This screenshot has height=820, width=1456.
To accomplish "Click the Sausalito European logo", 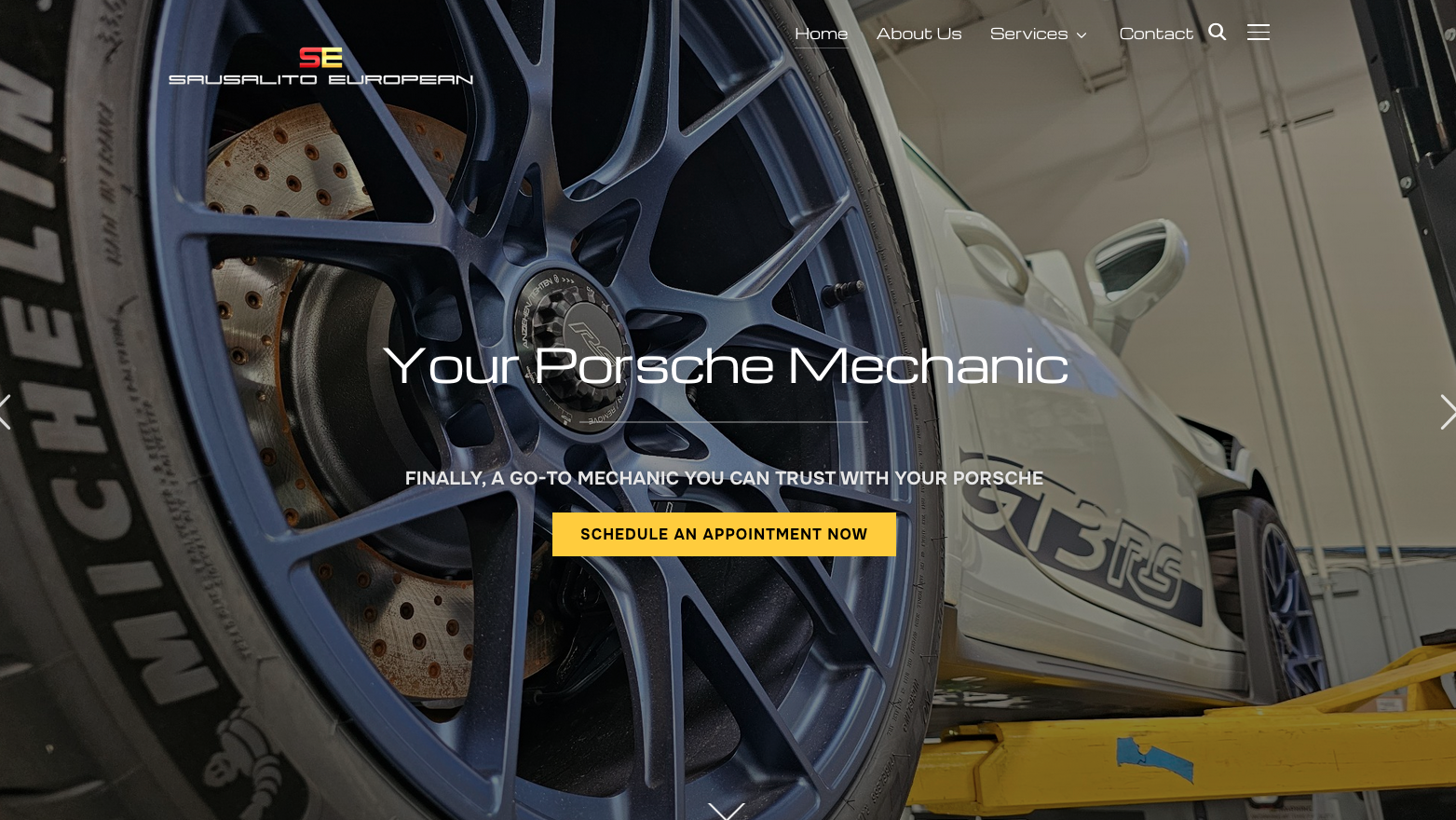I will (321, 66).
